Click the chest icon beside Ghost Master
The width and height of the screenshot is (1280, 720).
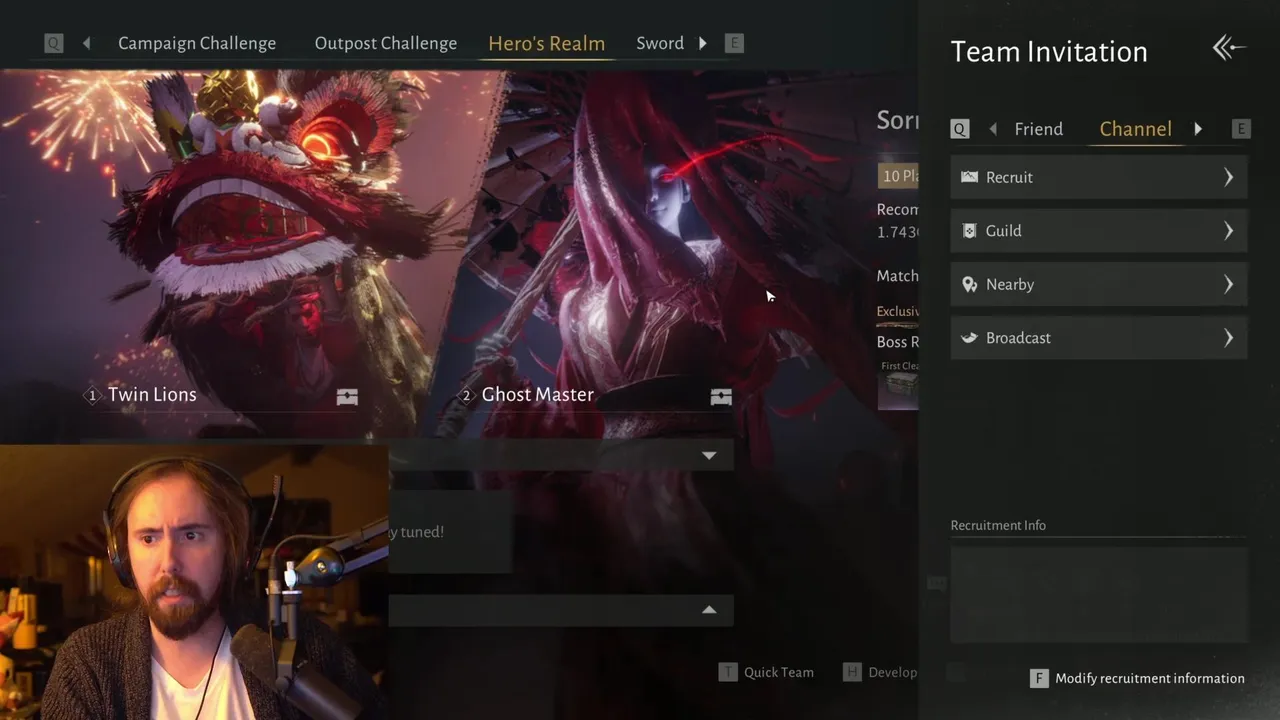pos(721,397)
